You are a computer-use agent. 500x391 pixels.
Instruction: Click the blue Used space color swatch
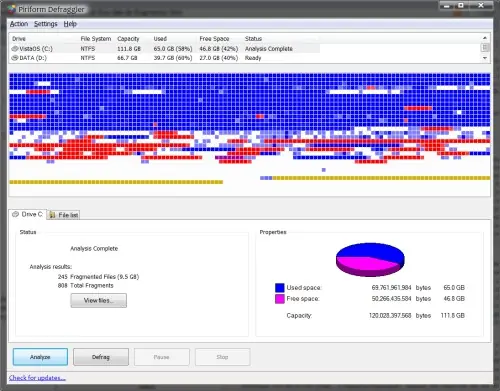point(280,288)
